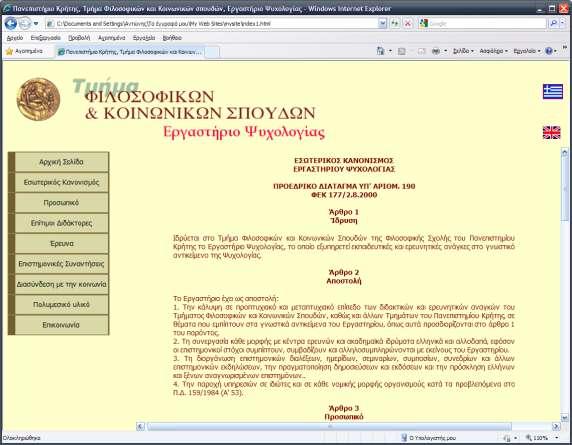Click the Άρθρο 1 Ίδρυση heading
The image size is (572, 445).
(x=344, y=216)
